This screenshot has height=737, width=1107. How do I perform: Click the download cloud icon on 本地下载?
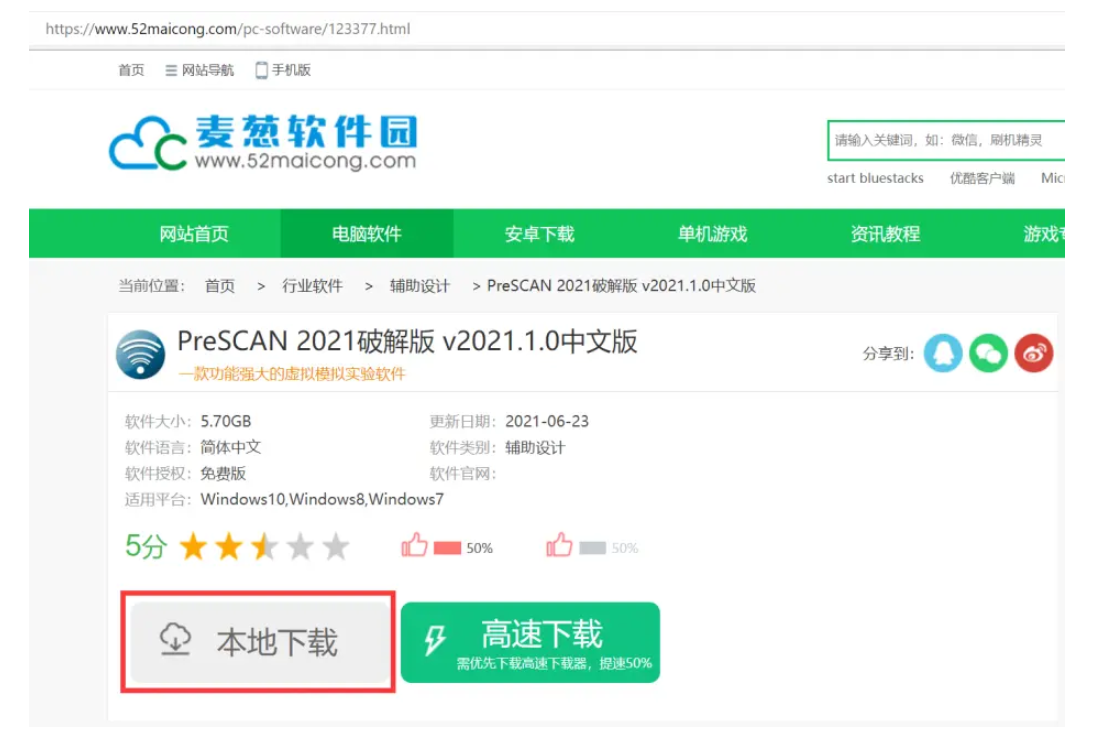point(175,639)
